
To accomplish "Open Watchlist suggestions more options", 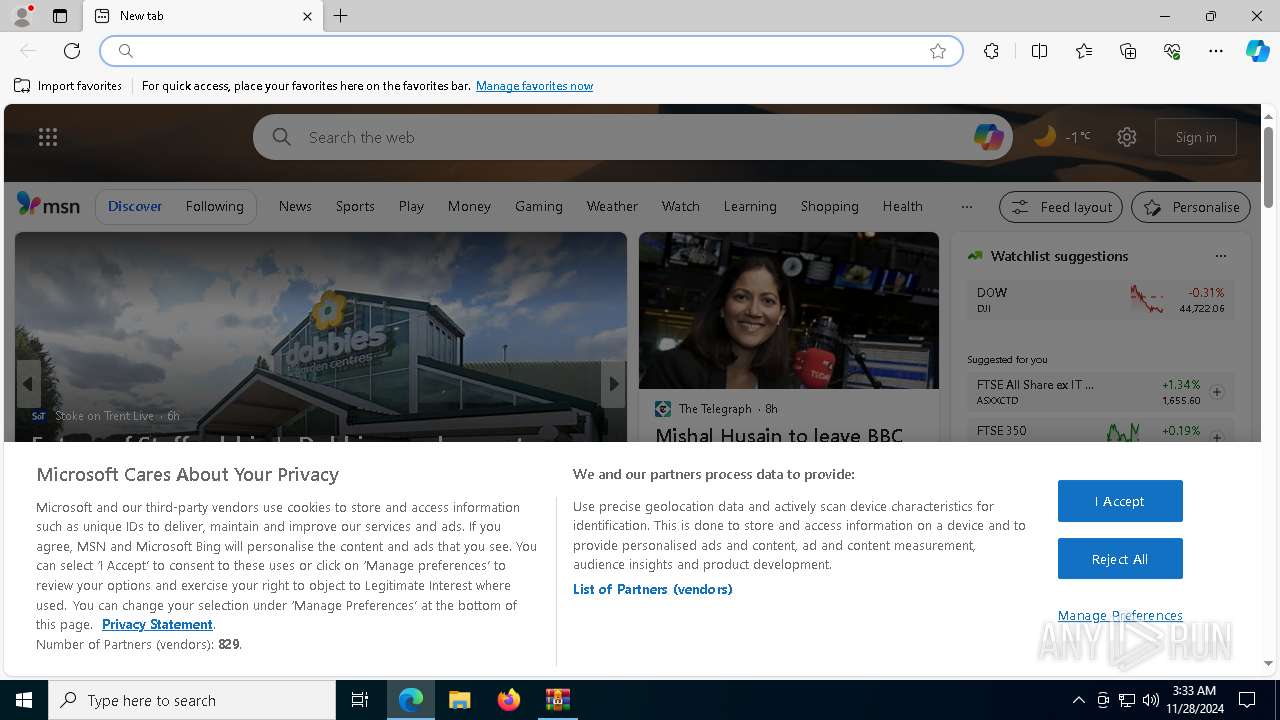I will [1220, 256].
